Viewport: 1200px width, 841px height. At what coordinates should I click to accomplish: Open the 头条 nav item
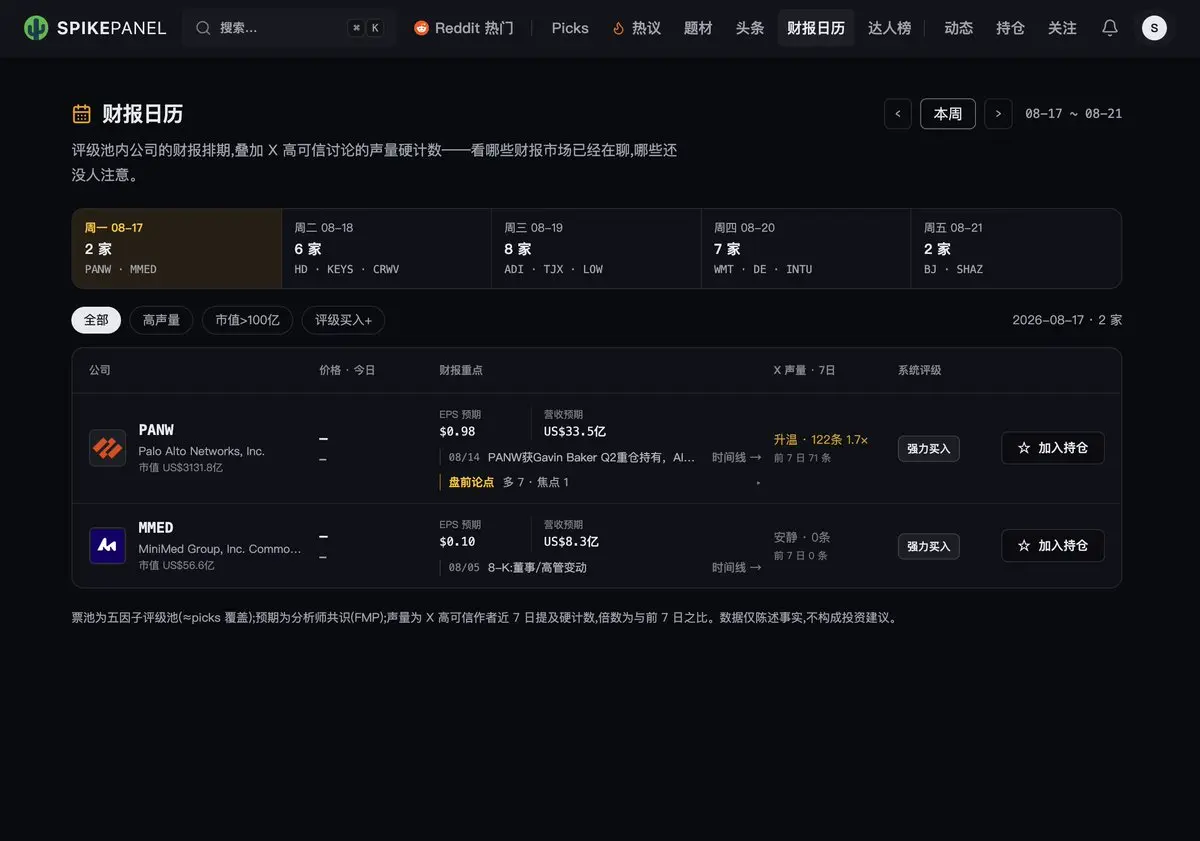[750, 28]
